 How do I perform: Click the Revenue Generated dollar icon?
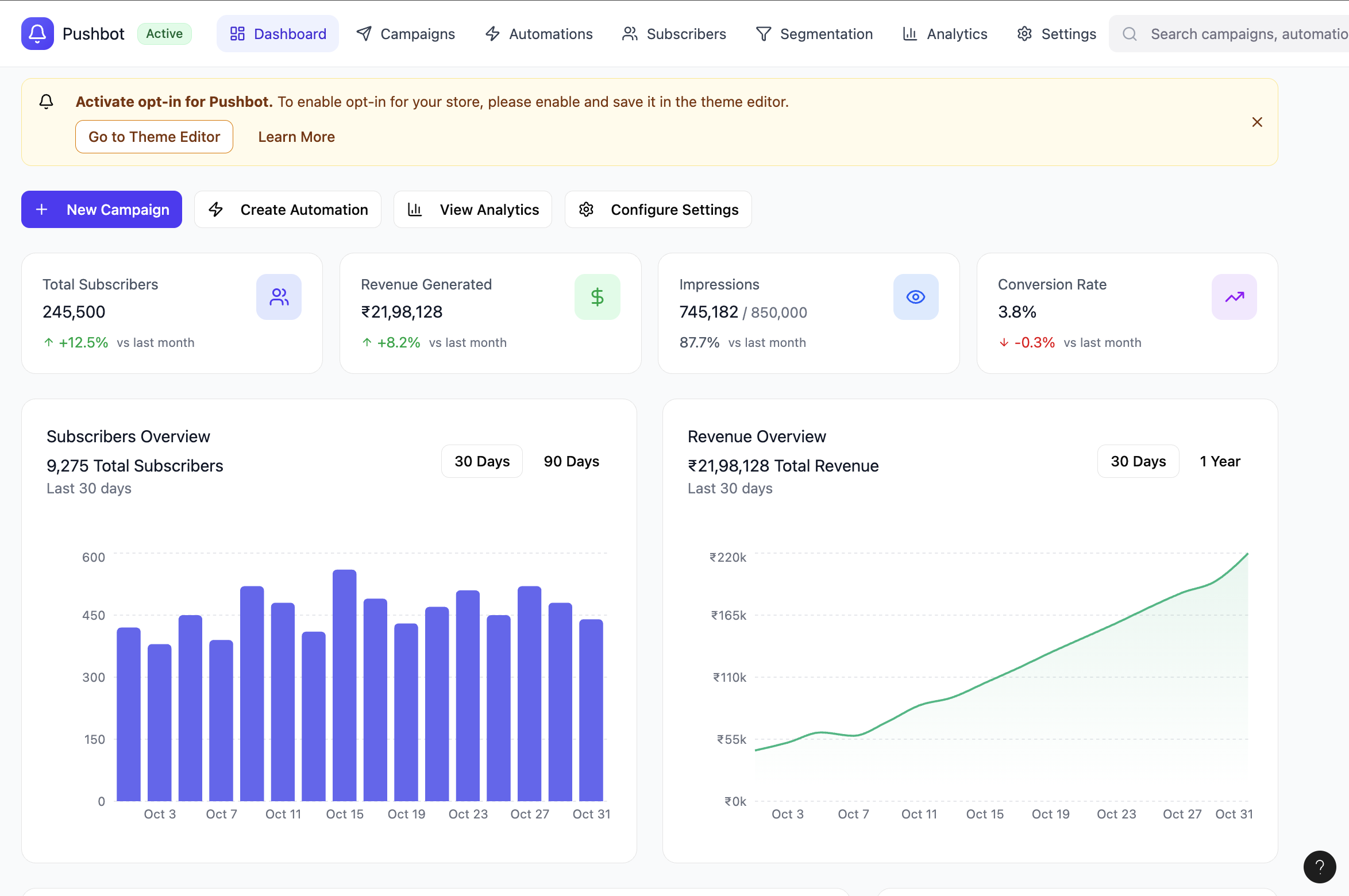click(597, 297)
